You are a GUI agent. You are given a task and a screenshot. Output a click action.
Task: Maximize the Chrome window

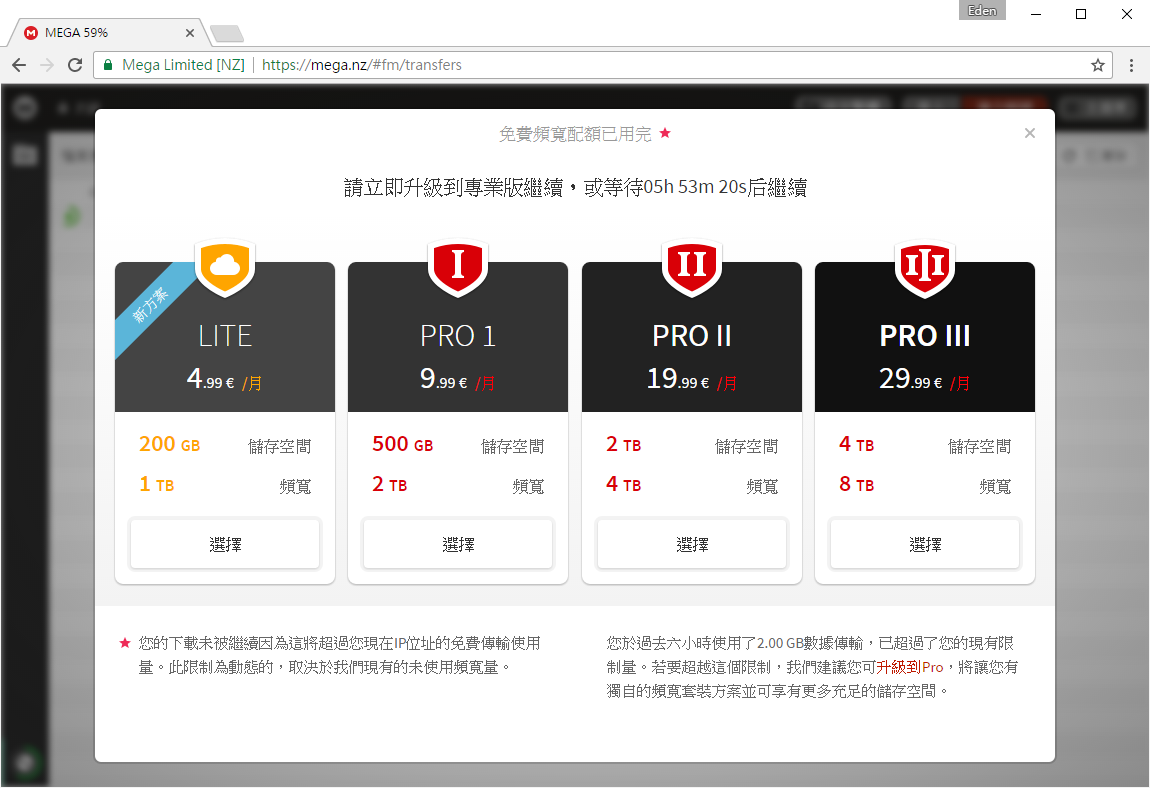point(1081,14)
